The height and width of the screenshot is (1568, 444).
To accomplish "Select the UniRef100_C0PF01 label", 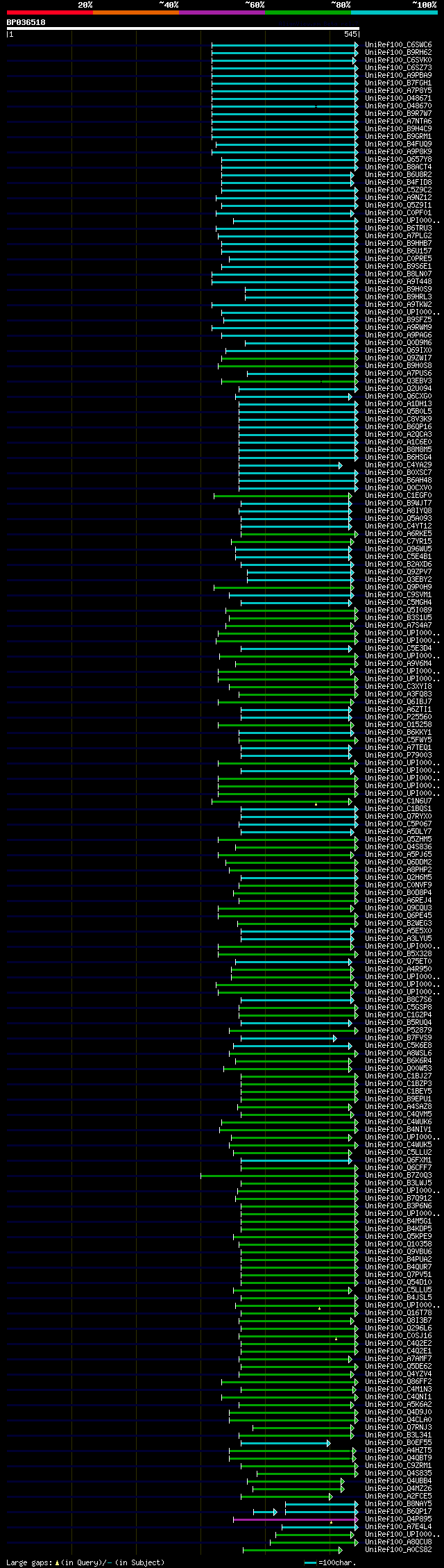I will click(398, 213).
